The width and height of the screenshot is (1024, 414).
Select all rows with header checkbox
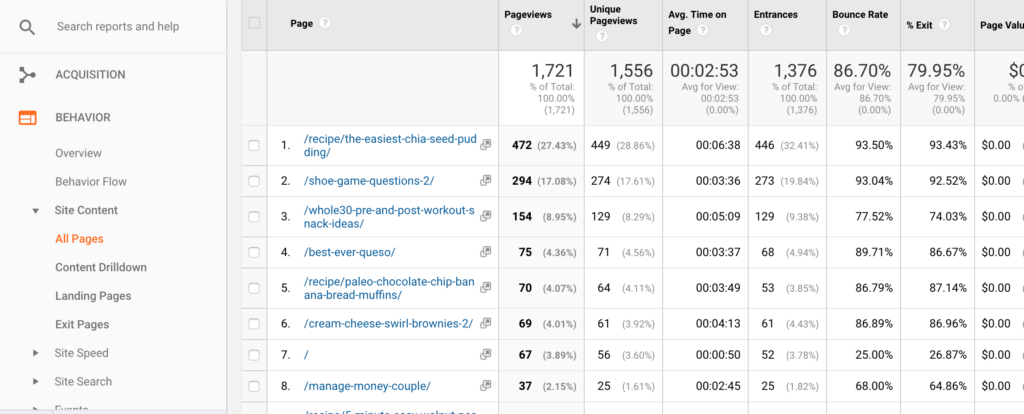coord(254,23)
